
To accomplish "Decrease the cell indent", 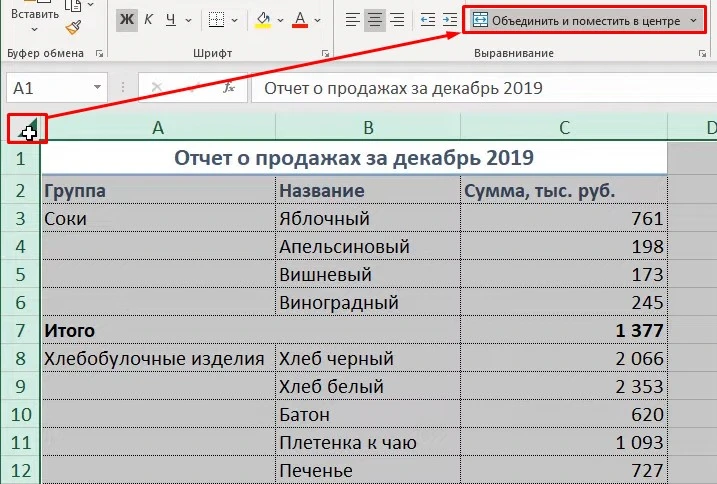I will point(427,20).
